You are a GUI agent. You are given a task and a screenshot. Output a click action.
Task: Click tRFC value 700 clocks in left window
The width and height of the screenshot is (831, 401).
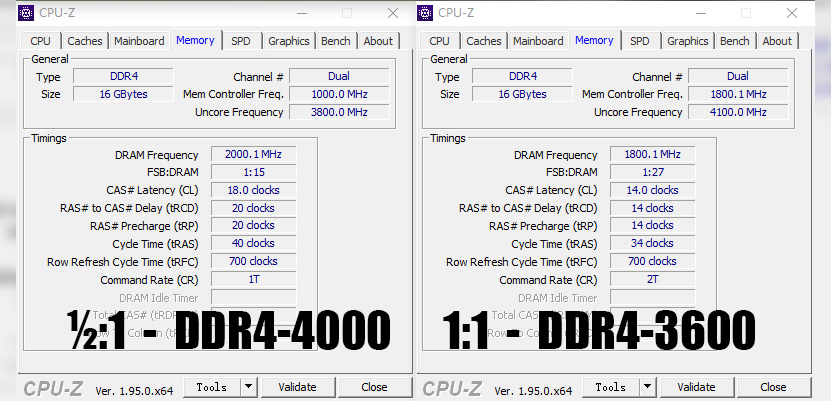click(x=253, y=261)
